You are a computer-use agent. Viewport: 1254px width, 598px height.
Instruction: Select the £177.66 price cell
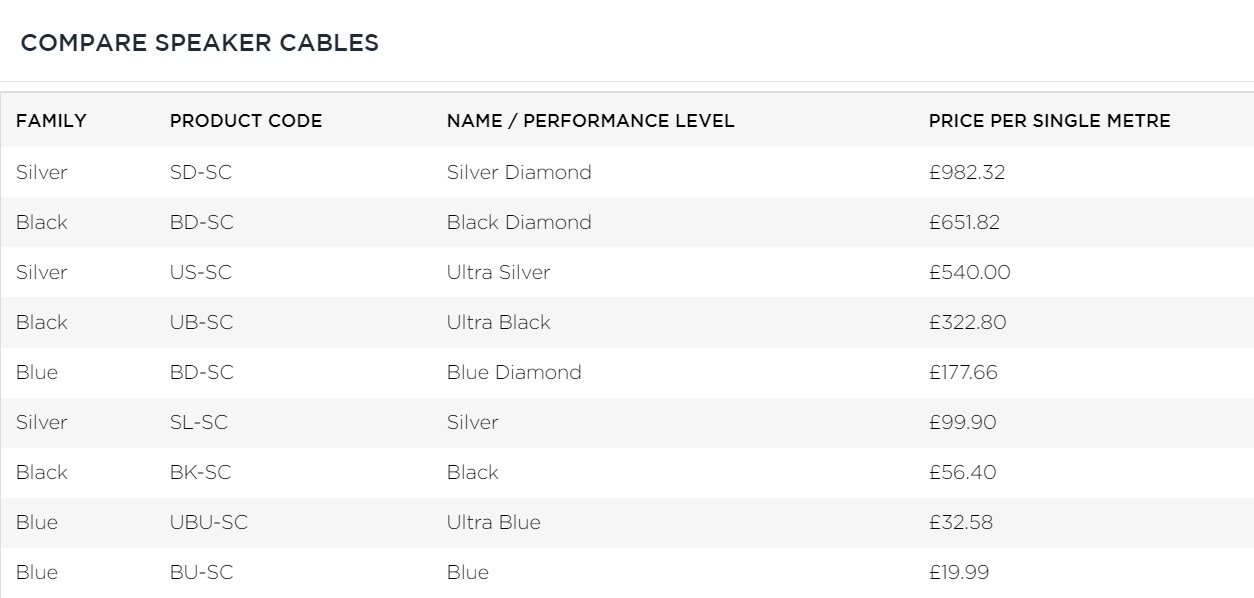click(x=963, y=372)
